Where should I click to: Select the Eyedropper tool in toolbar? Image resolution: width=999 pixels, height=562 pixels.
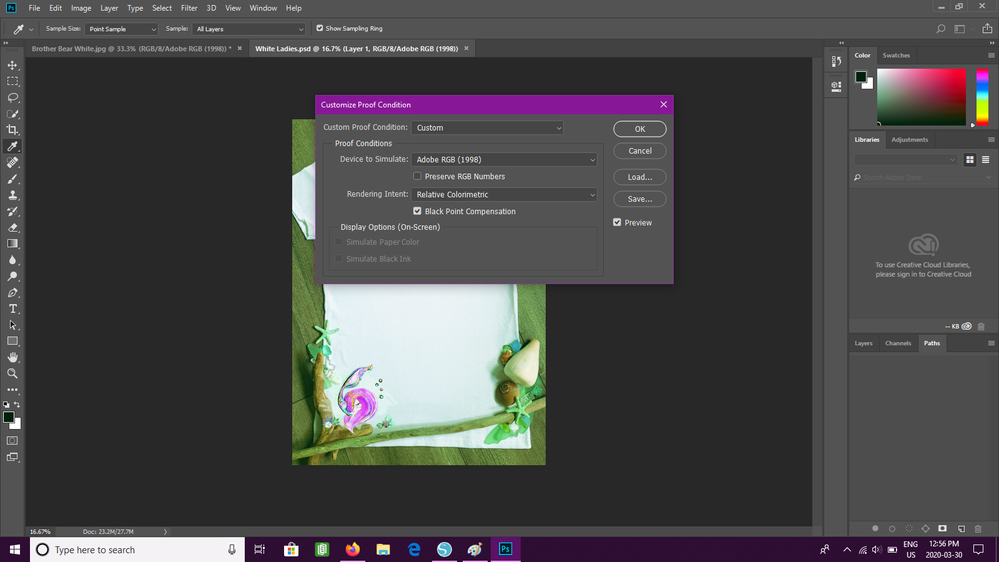click(x=13, y=147)
